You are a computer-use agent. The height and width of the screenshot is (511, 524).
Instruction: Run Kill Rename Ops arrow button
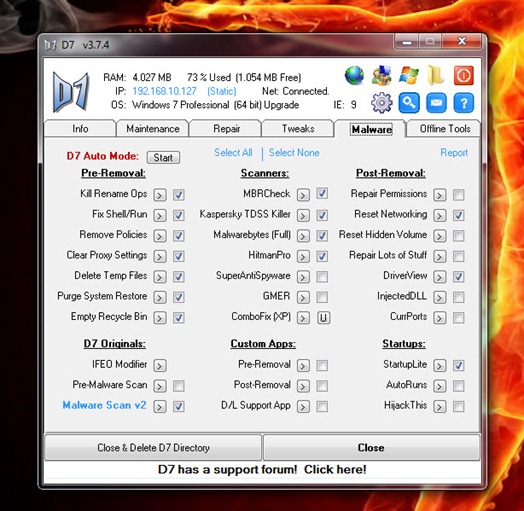click(160, 195)
